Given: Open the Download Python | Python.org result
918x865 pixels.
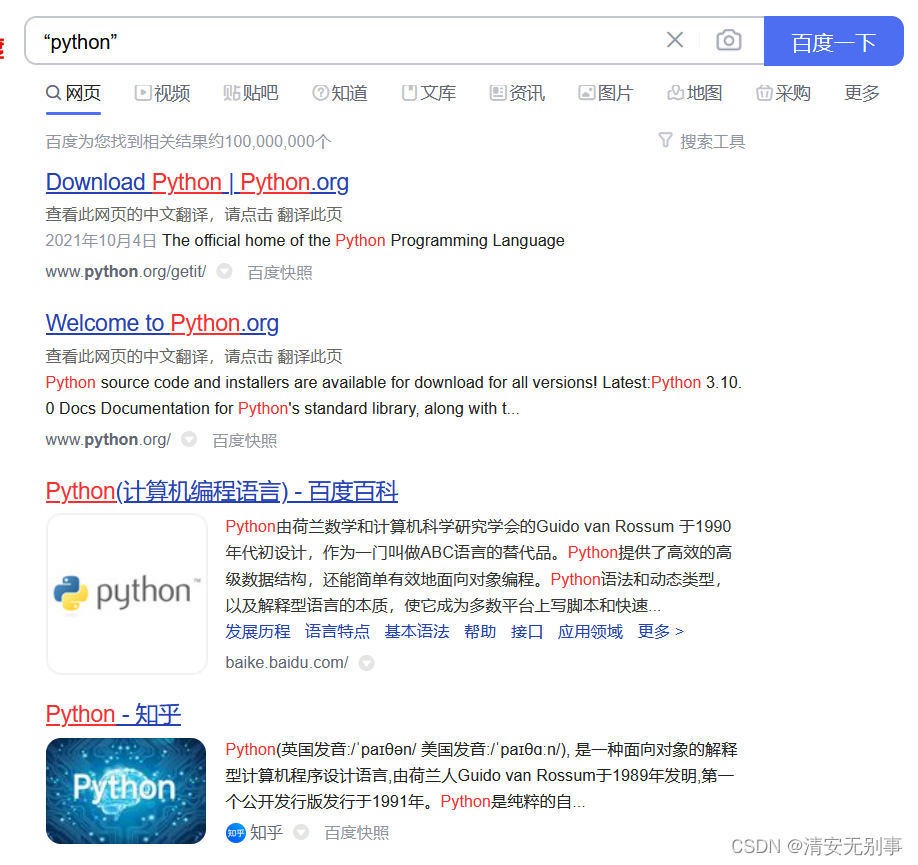Looking at the screenshot, I should (x=197, y=182).
